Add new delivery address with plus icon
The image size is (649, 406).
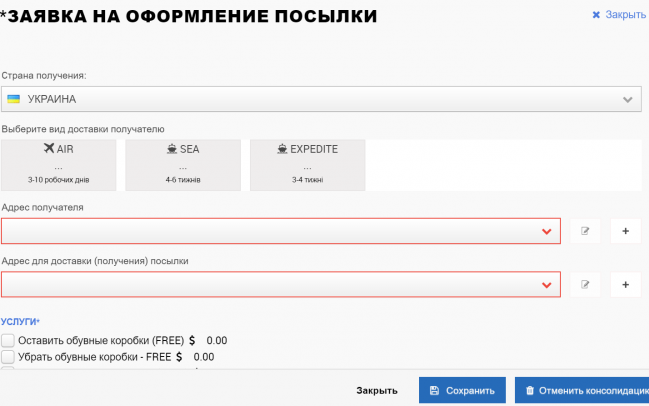point(625,284)
